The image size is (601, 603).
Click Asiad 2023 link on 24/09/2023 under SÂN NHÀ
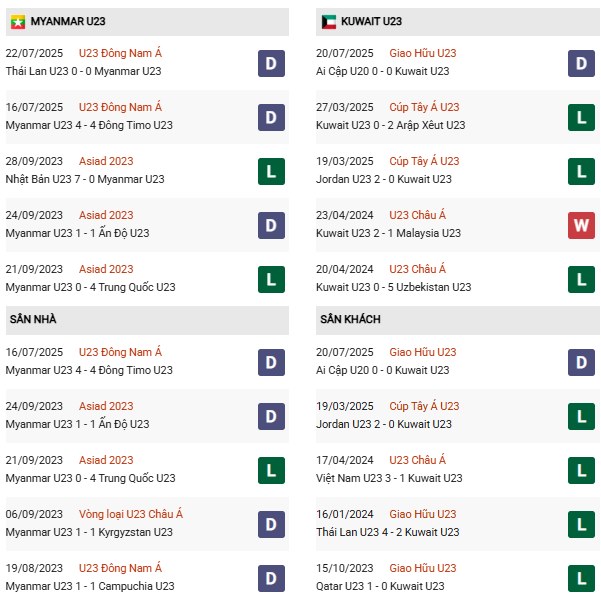tap(106, 406)
